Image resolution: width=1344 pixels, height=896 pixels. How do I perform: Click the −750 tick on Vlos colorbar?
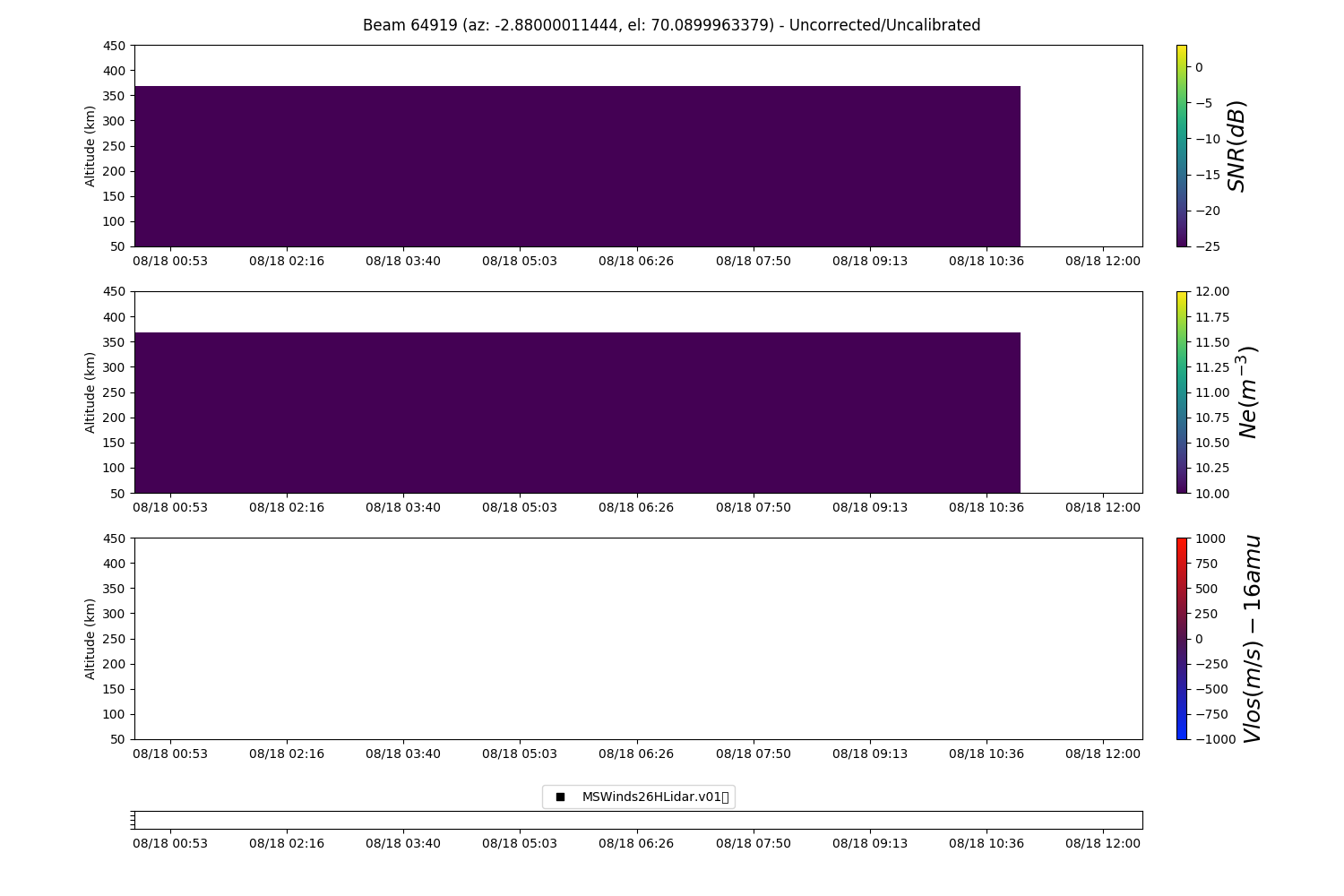(x=1211, y=714)
